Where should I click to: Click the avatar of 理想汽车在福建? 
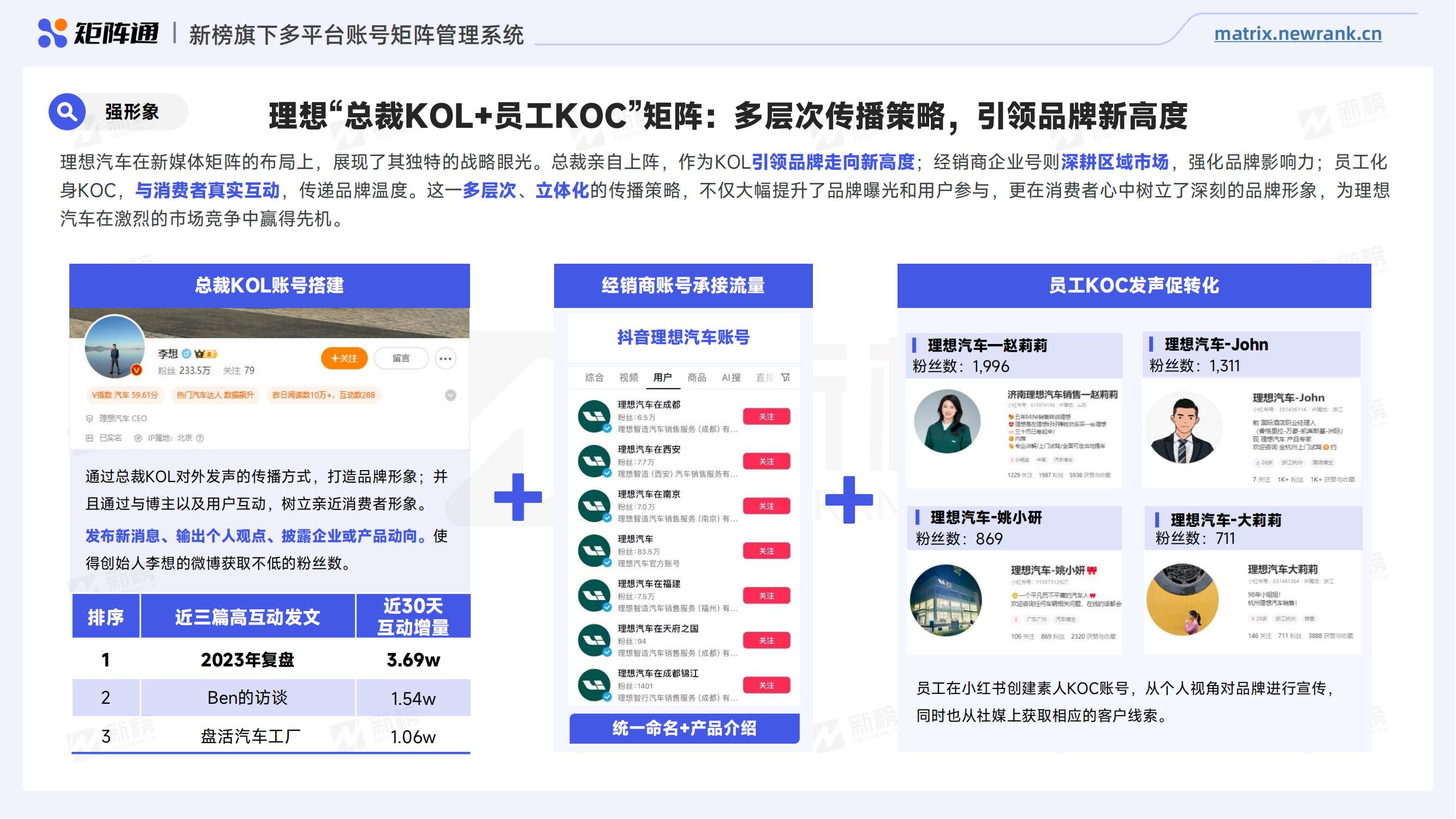coord(594,596)
